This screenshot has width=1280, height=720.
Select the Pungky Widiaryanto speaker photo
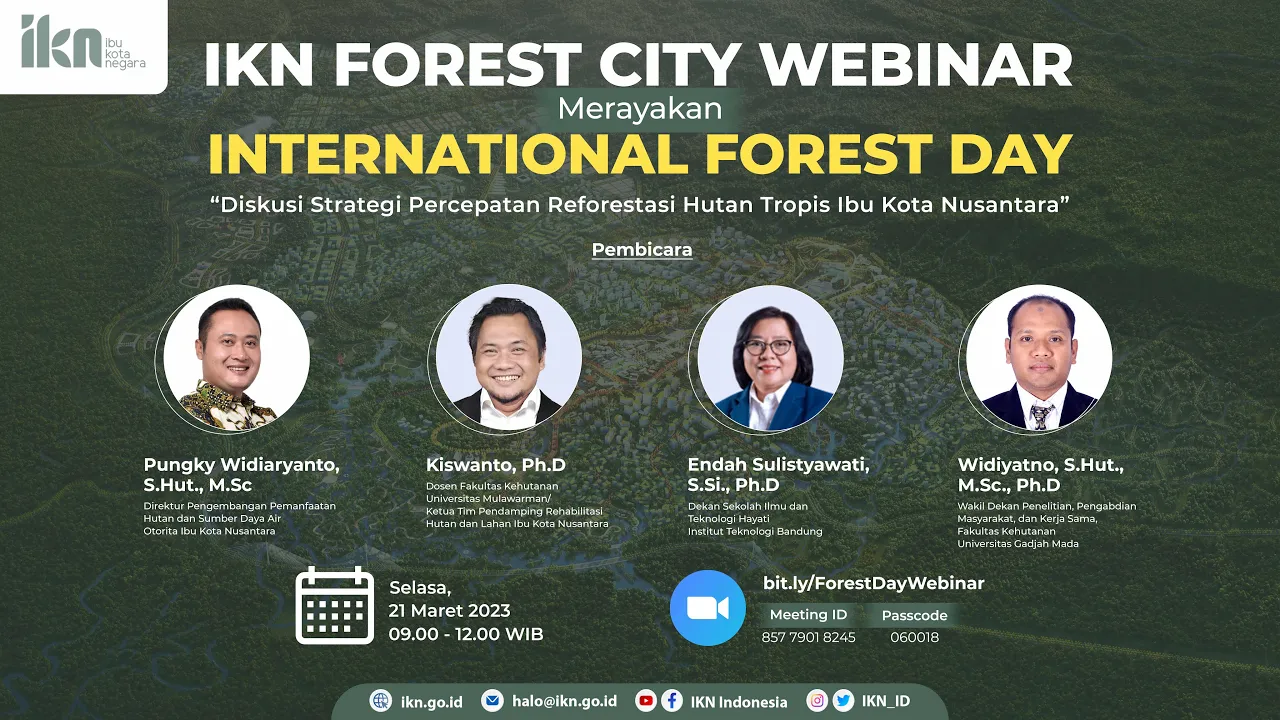235,358
